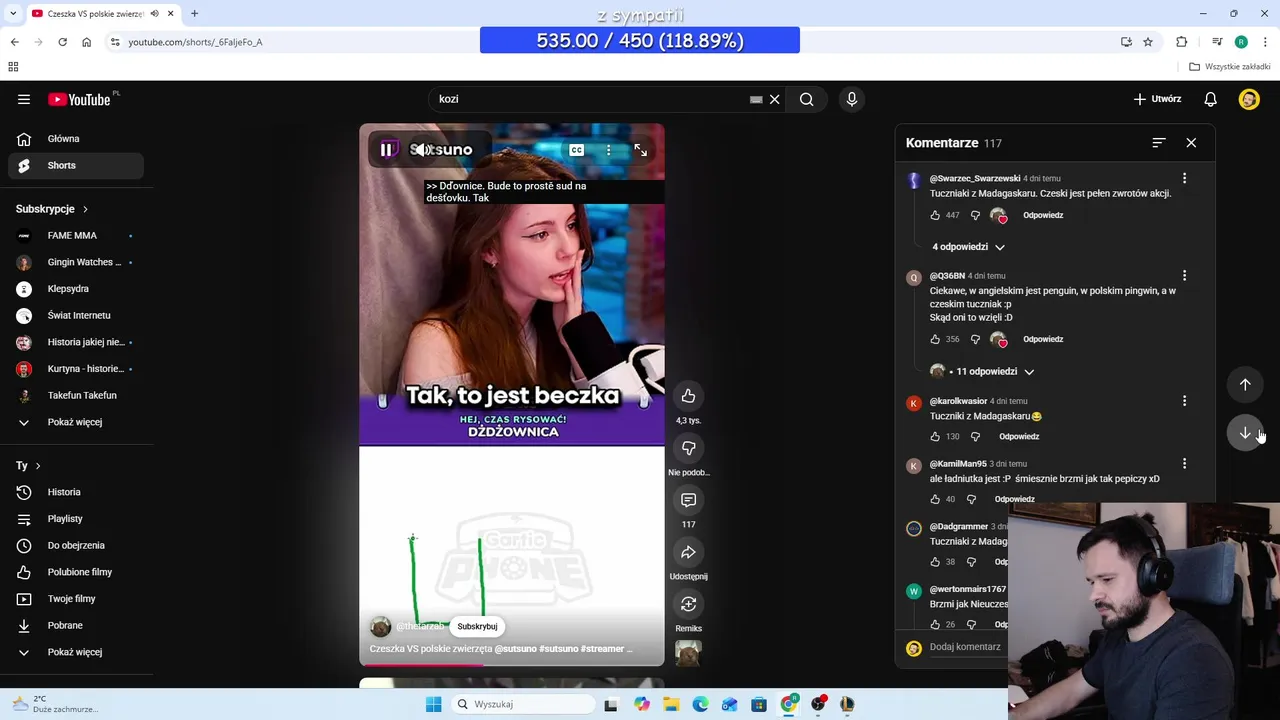Like karolkwasior's comment with 130 likes
The height and width of the screenshot is (720, 1280).
point(935,437)
